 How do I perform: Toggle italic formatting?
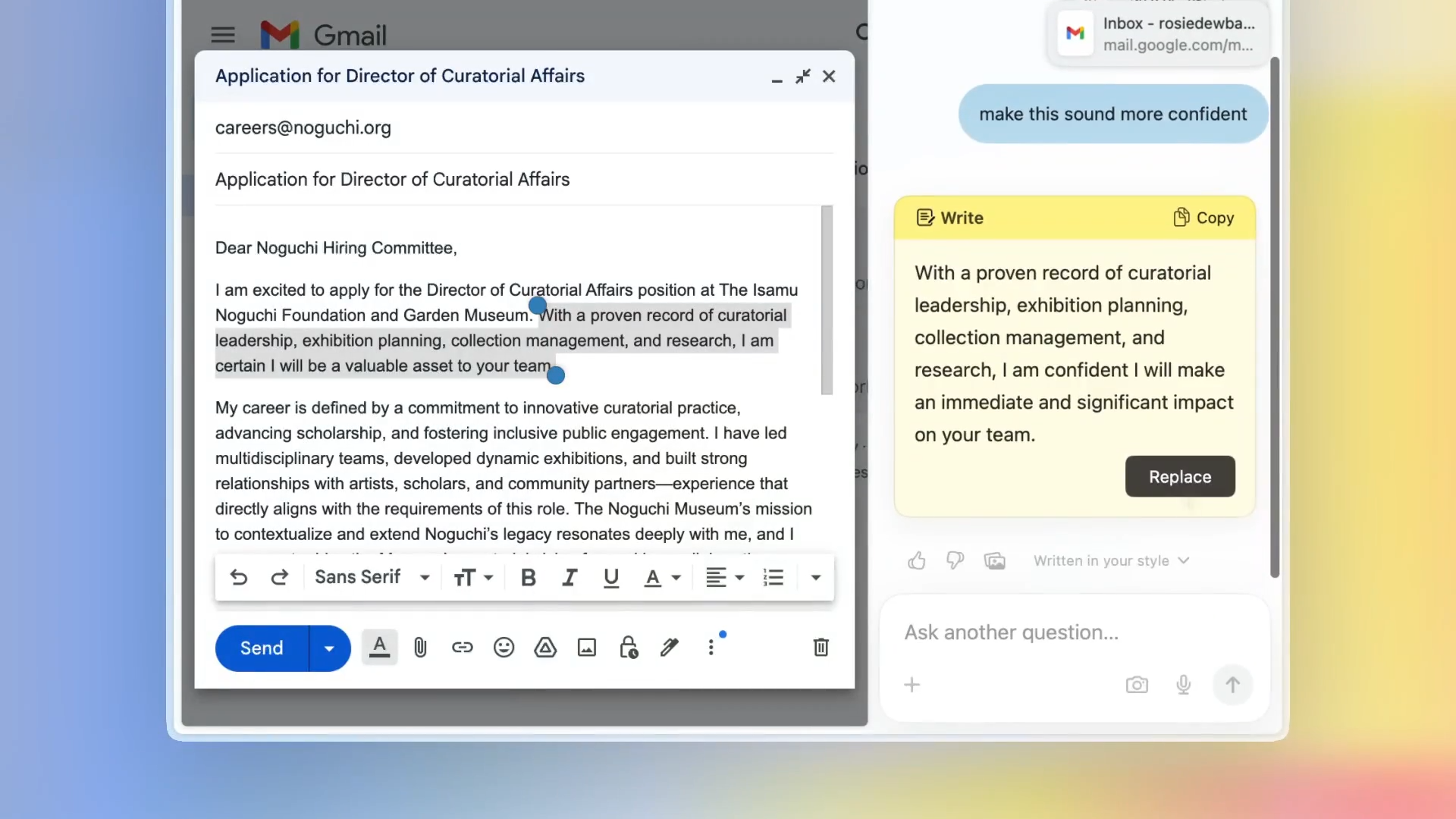pos(570,578)
